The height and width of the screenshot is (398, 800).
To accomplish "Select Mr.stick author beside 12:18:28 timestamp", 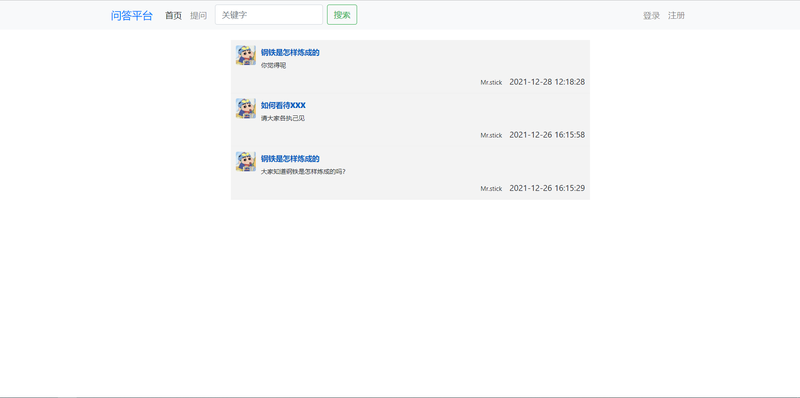I will (x=491, y=82).
